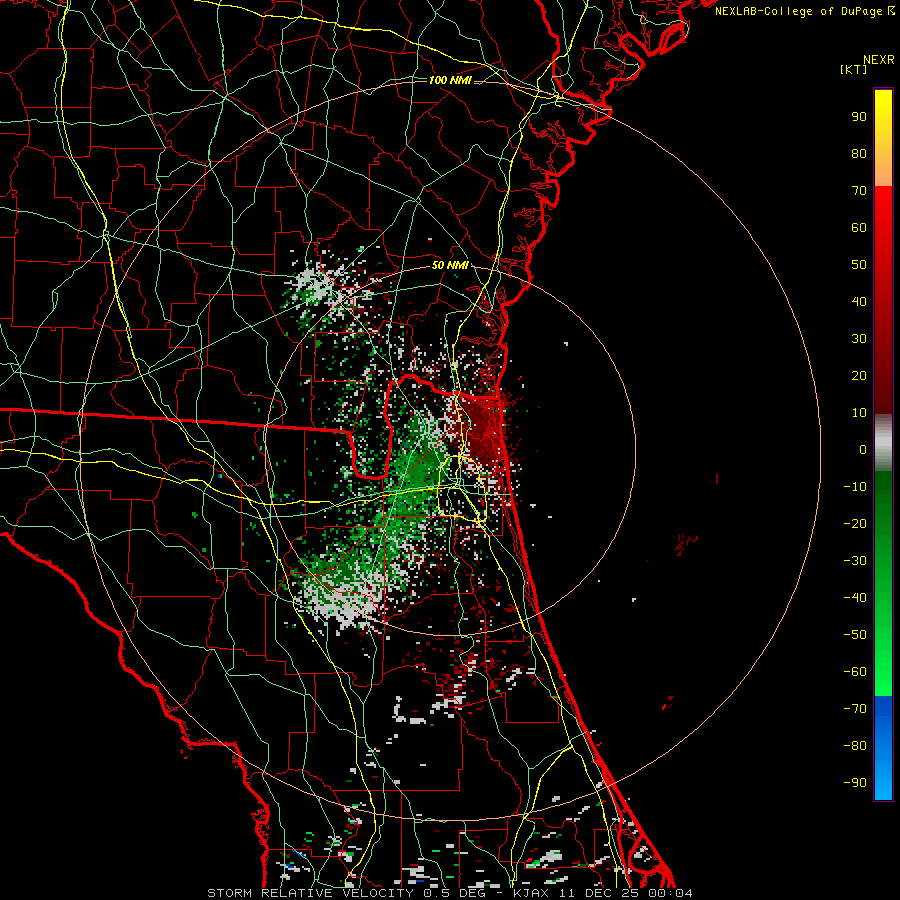Click the 00:04 timestamp in the caption
900x900 pixels.
[x=673, y=893]
